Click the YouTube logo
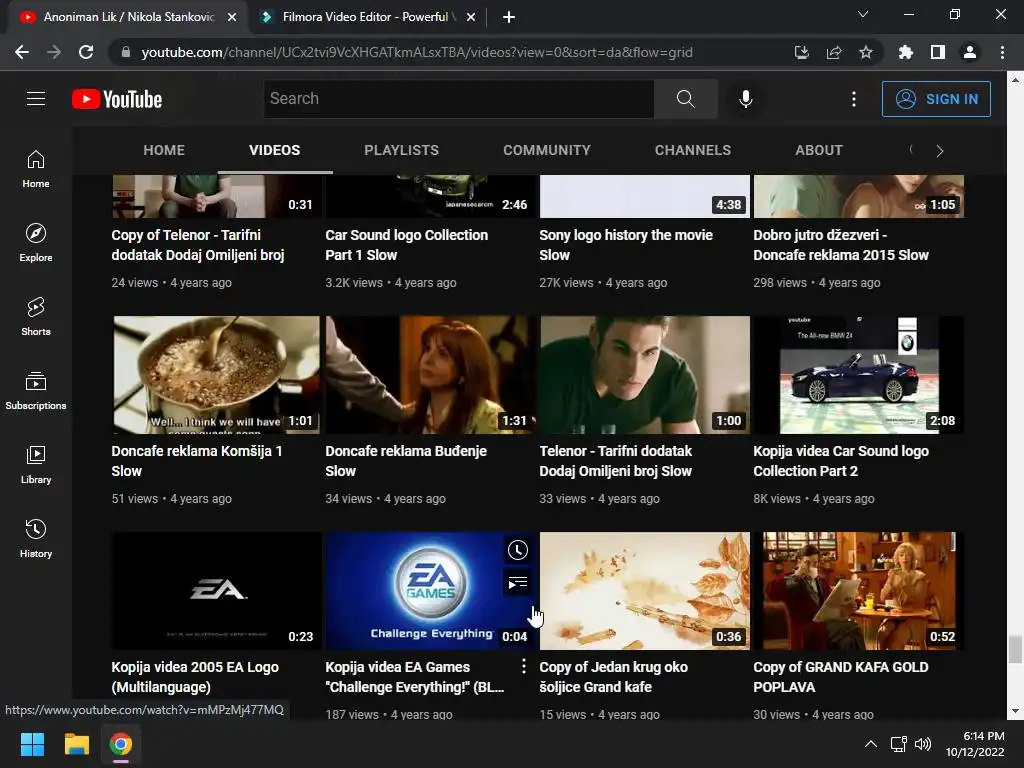The width and height of the screenshot is (1024, 768). [x=117, y=99]
